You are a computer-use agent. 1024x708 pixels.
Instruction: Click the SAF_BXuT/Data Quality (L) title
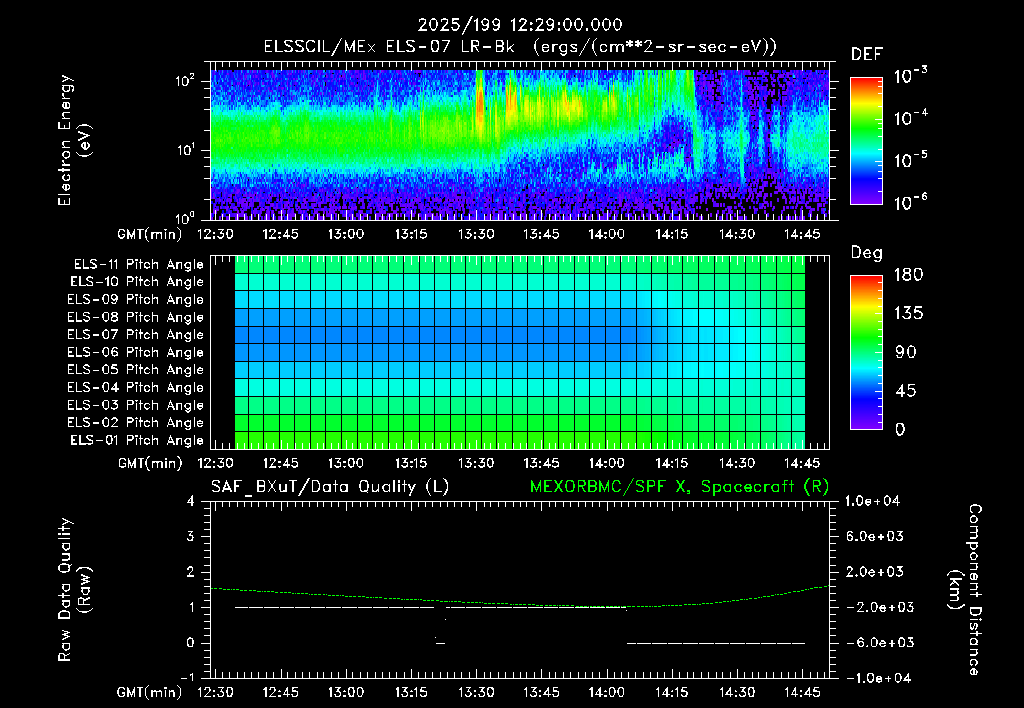[330, 487]
